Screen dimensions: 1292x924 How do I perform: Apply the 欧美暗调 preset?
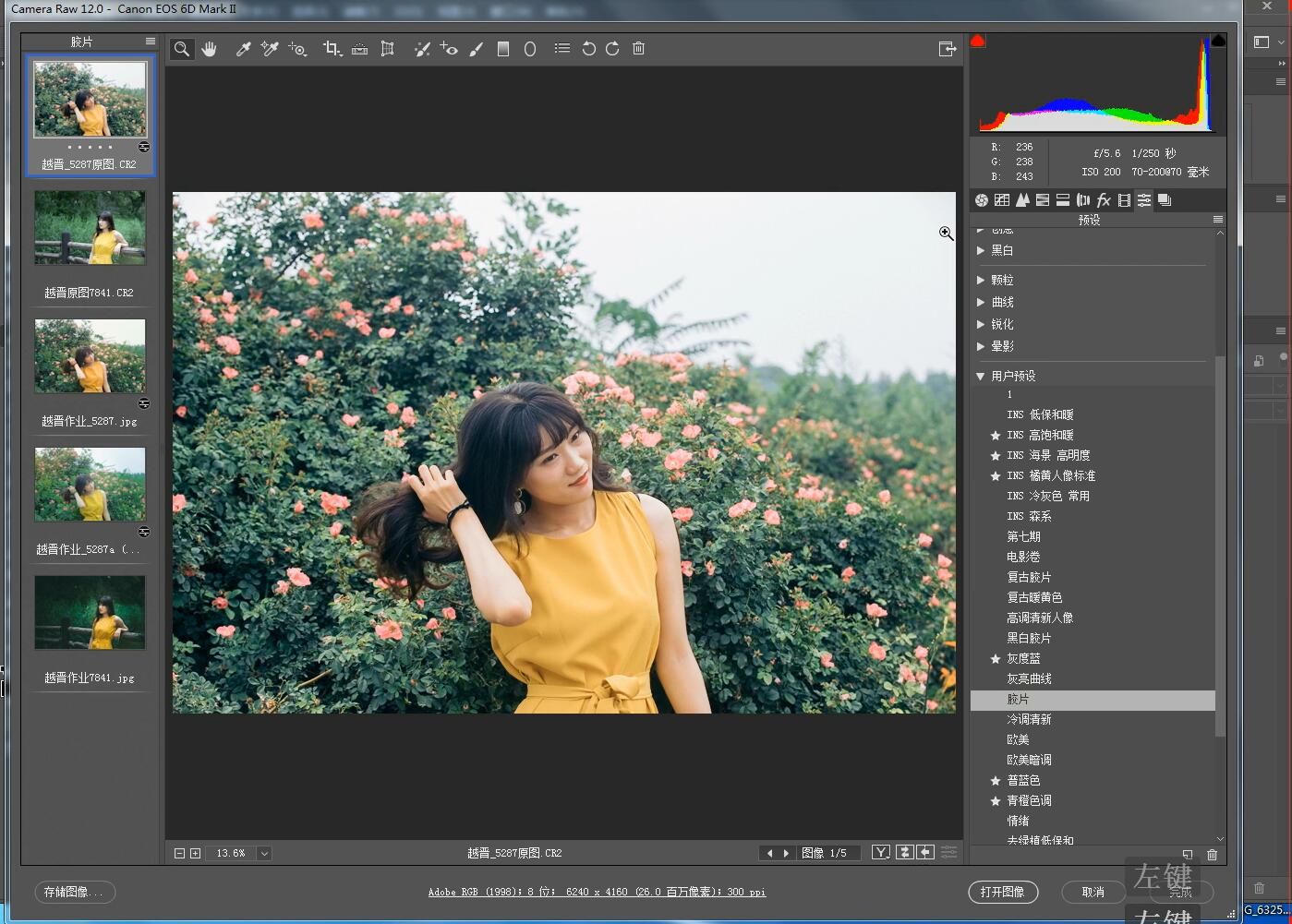tap(1029, 760)
